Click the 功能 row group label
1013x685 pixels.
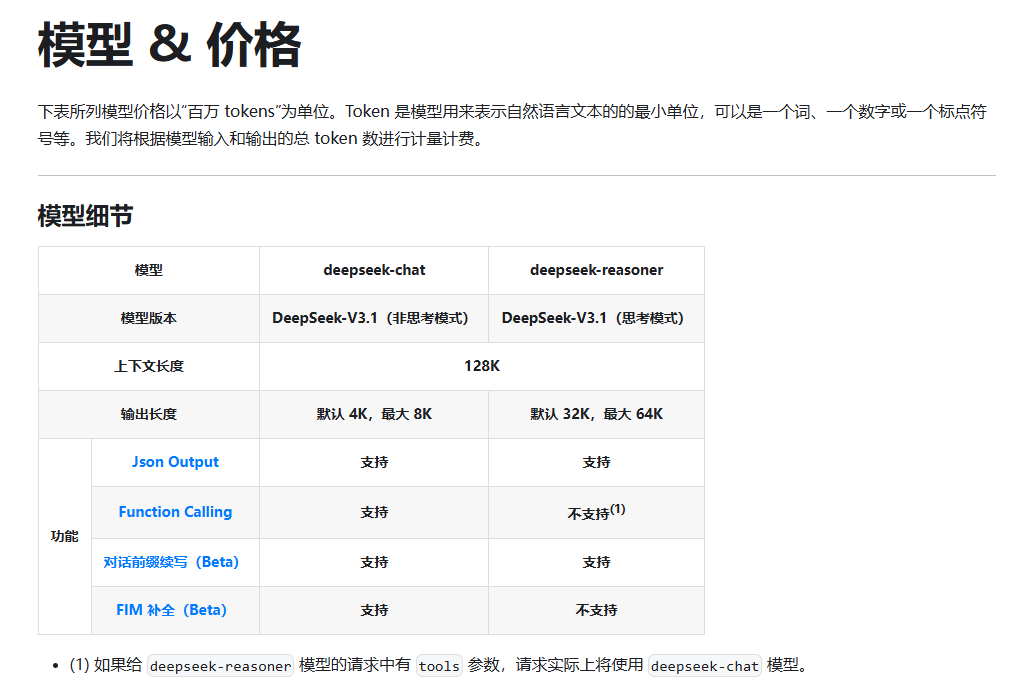pyautogui.click(x=65, y=536)
